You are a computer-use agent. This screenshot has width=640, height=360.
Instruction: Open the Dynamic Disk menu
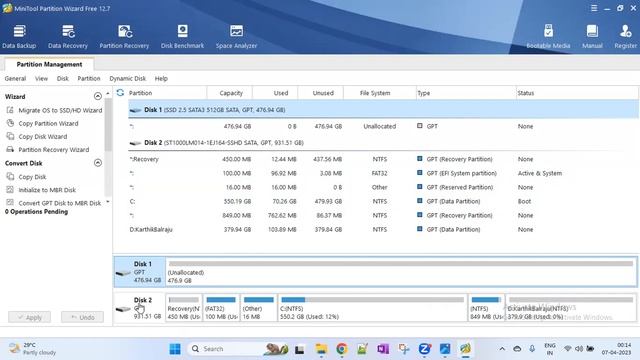(x=127, y=78)
